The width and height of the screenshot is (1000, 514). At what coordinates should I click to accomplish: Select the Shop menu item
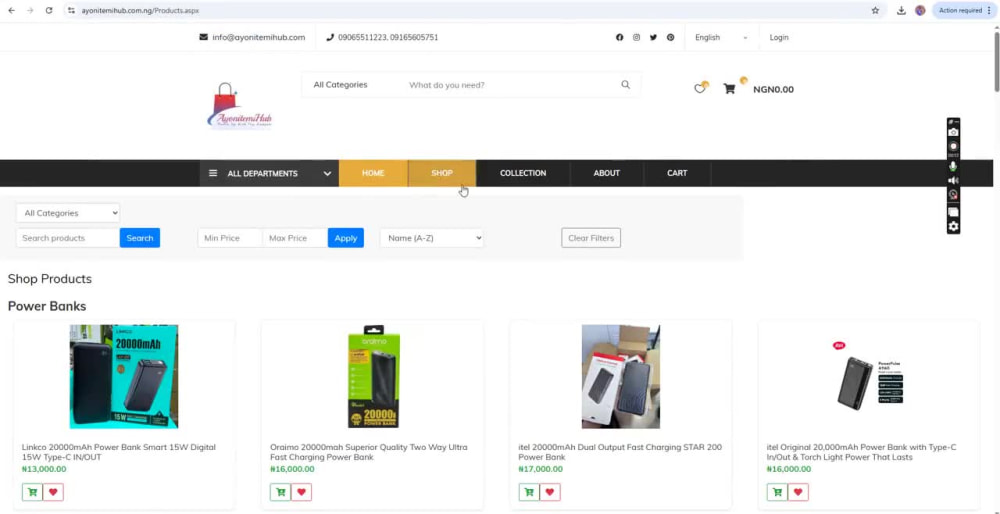click(442, 173)
